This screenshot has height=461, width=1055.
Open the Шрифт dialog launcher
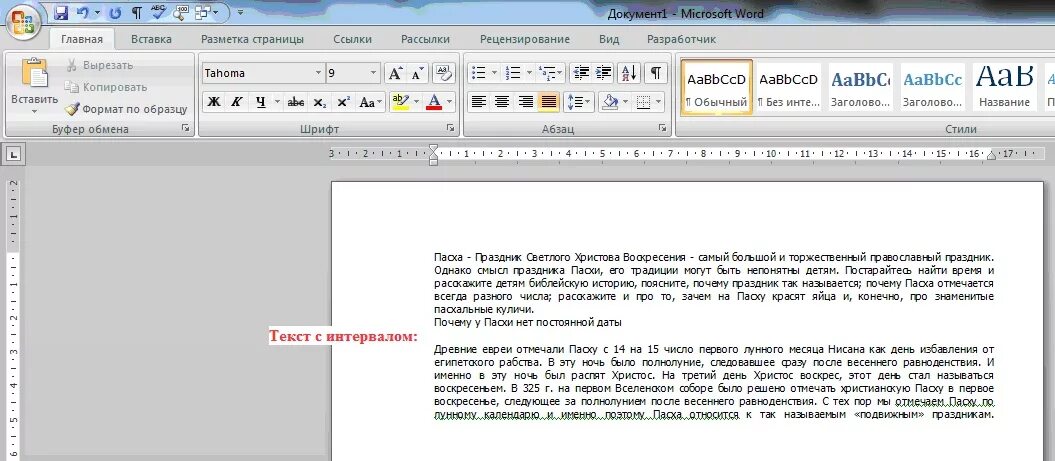(x=450, y=127)
